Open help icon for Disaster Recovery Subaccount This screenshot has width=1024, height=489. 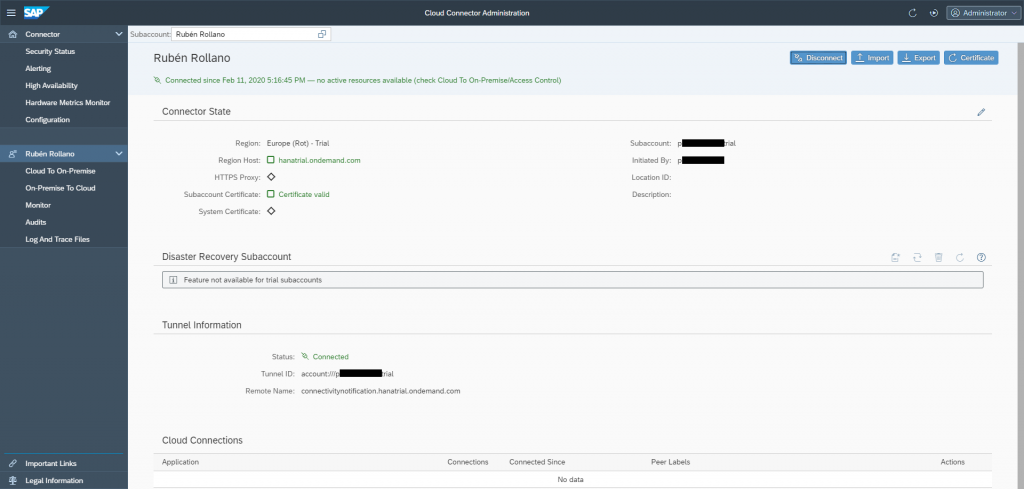pos(981,257)
